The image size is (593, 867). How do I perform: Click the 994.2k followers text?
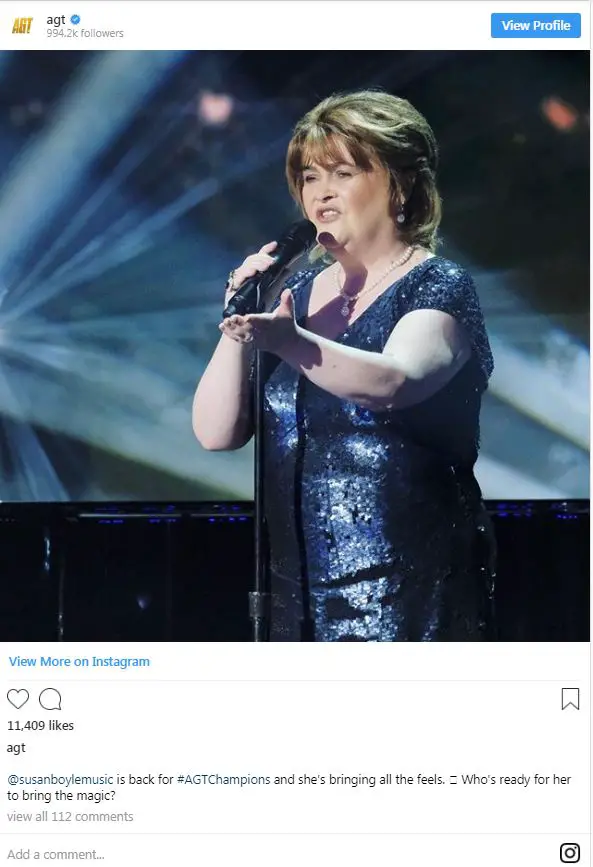click(x=85, y=33)
